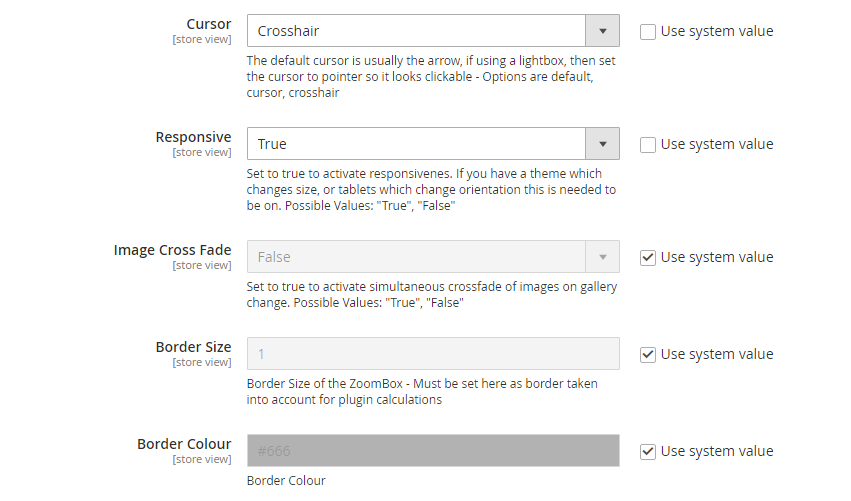Enable Use system value for Cursor
This screenshot has width=851, height=501.
click(x=648, y=31)
